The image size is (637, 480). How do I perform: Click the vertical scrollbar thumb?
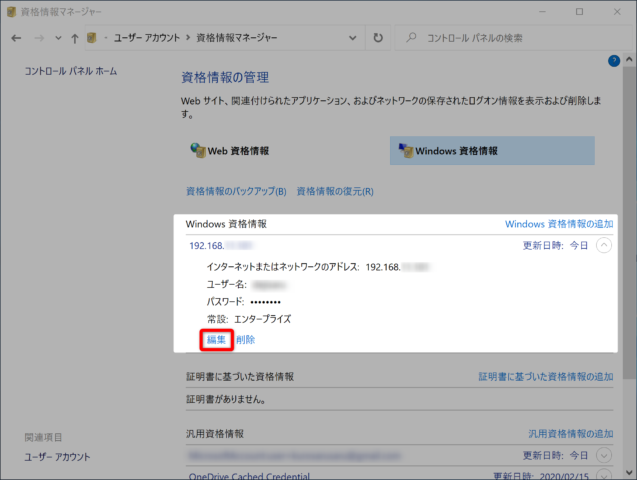[629, 223]
